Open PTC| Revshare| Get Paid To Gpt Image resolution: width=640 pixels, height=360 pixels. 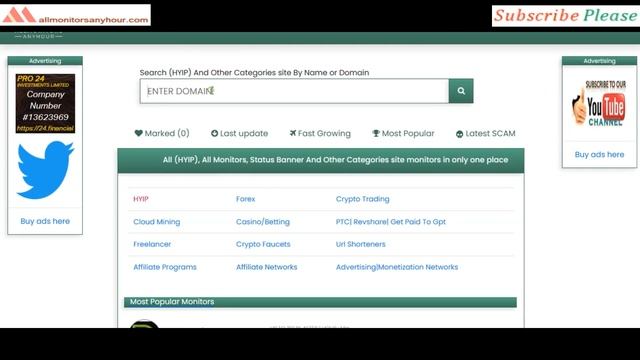click(x=391, y=222)
